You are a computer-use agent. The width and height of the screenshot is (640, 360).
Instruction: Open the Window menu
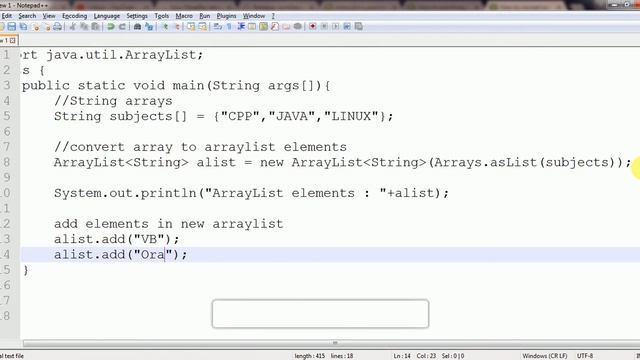coord(254,16)
